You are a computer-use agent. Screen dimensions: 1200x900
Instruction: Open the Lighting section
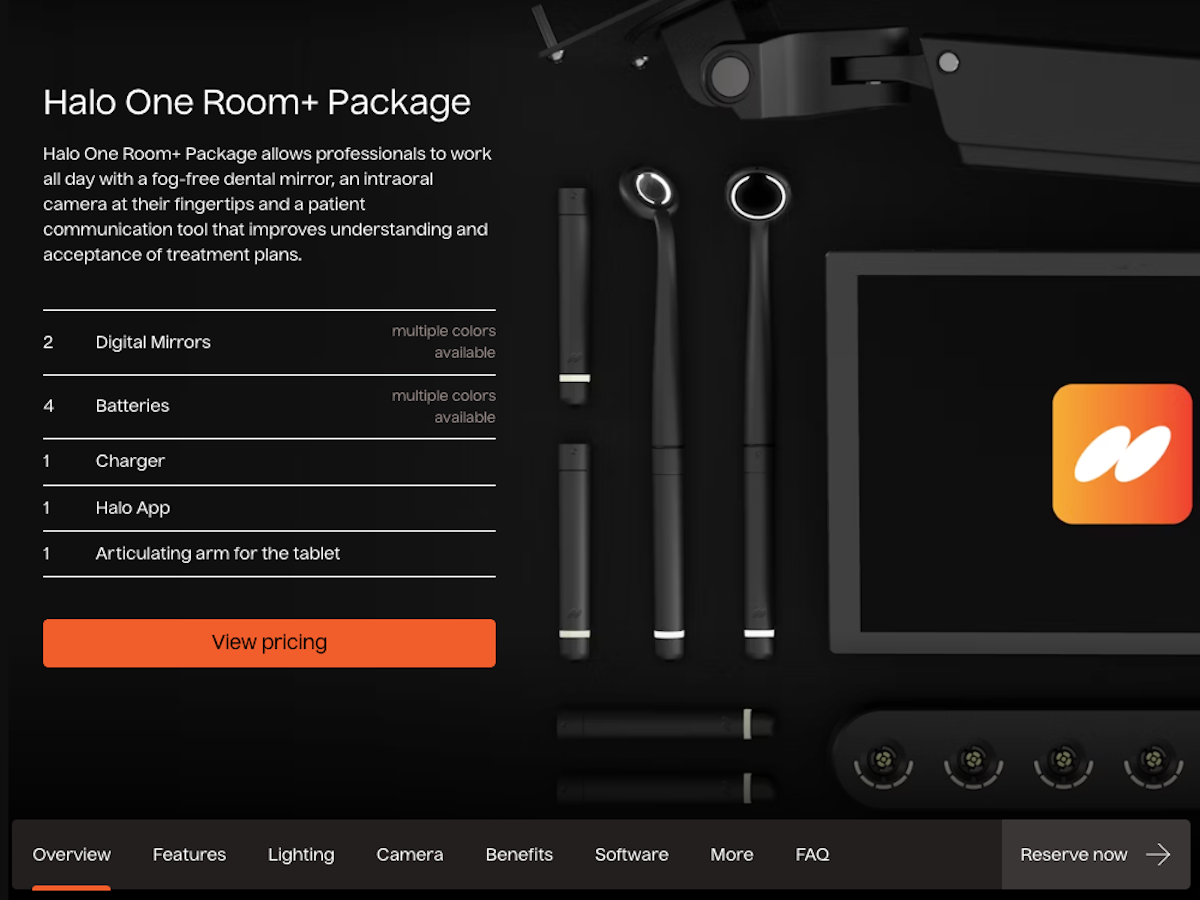tap(301, 854)
